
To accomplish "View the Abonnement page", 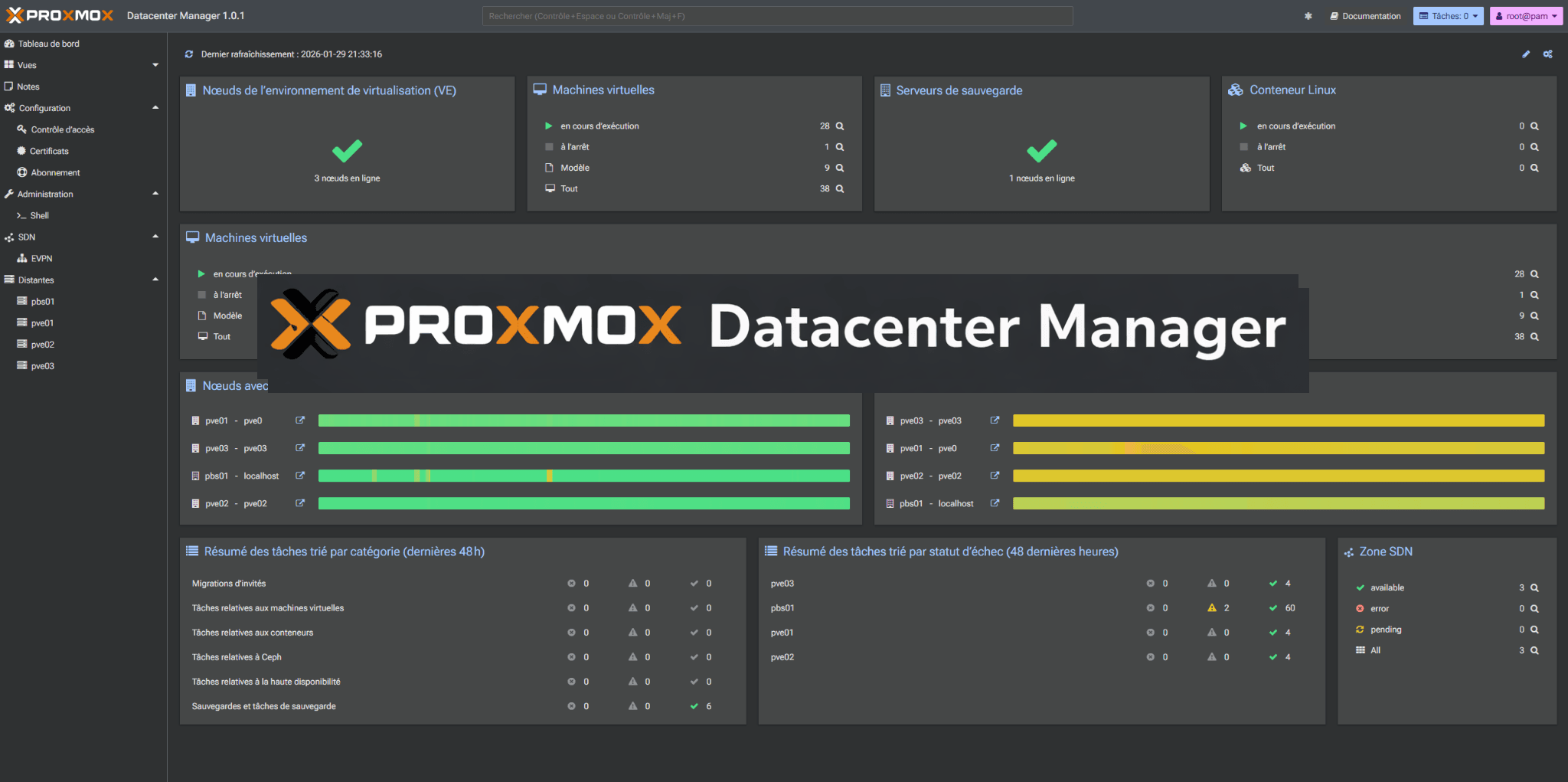I will pyautogui.click(x=54, y=172).
